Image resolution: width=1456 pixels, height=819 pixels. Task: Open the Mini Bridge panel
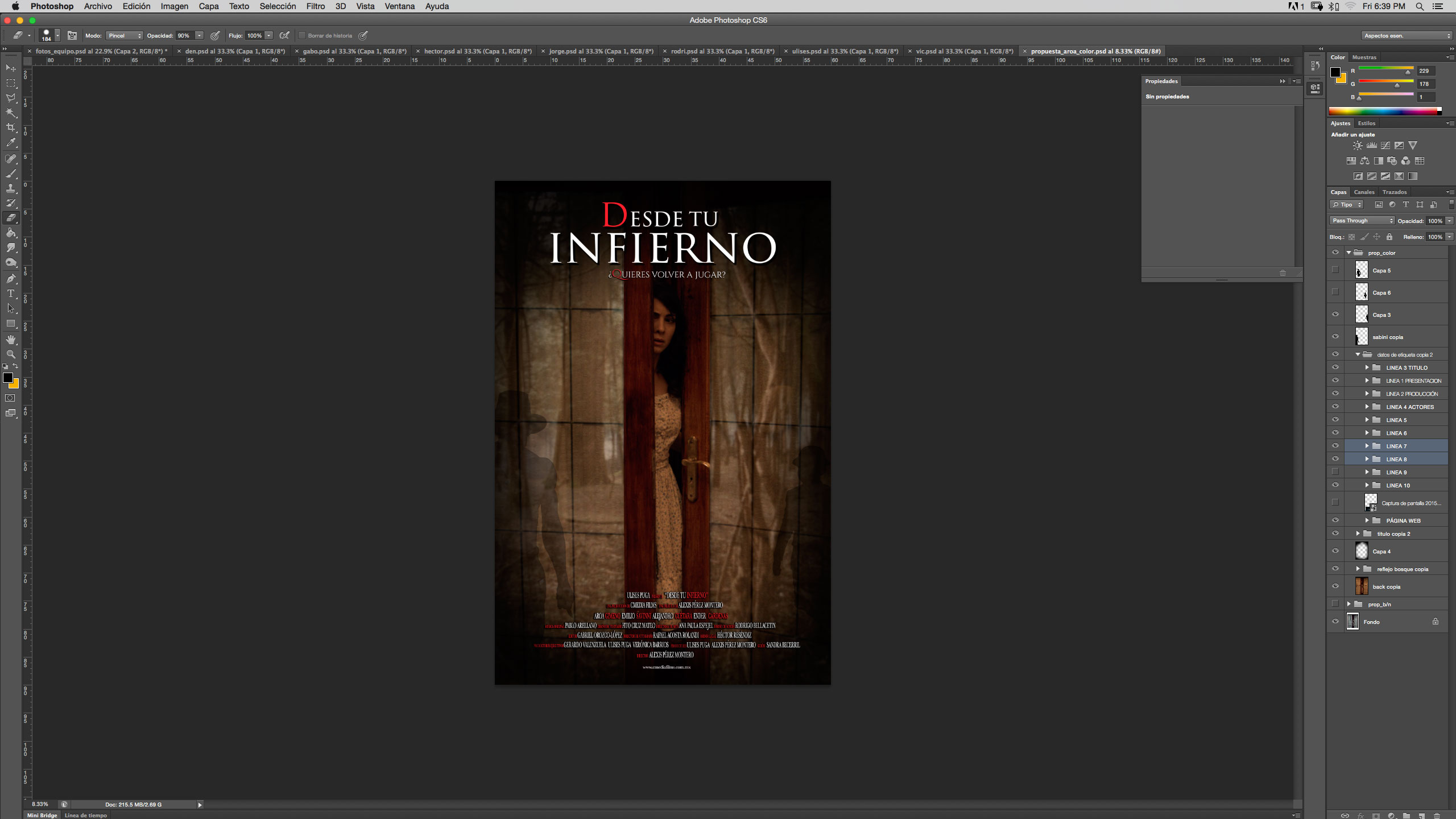42,815
